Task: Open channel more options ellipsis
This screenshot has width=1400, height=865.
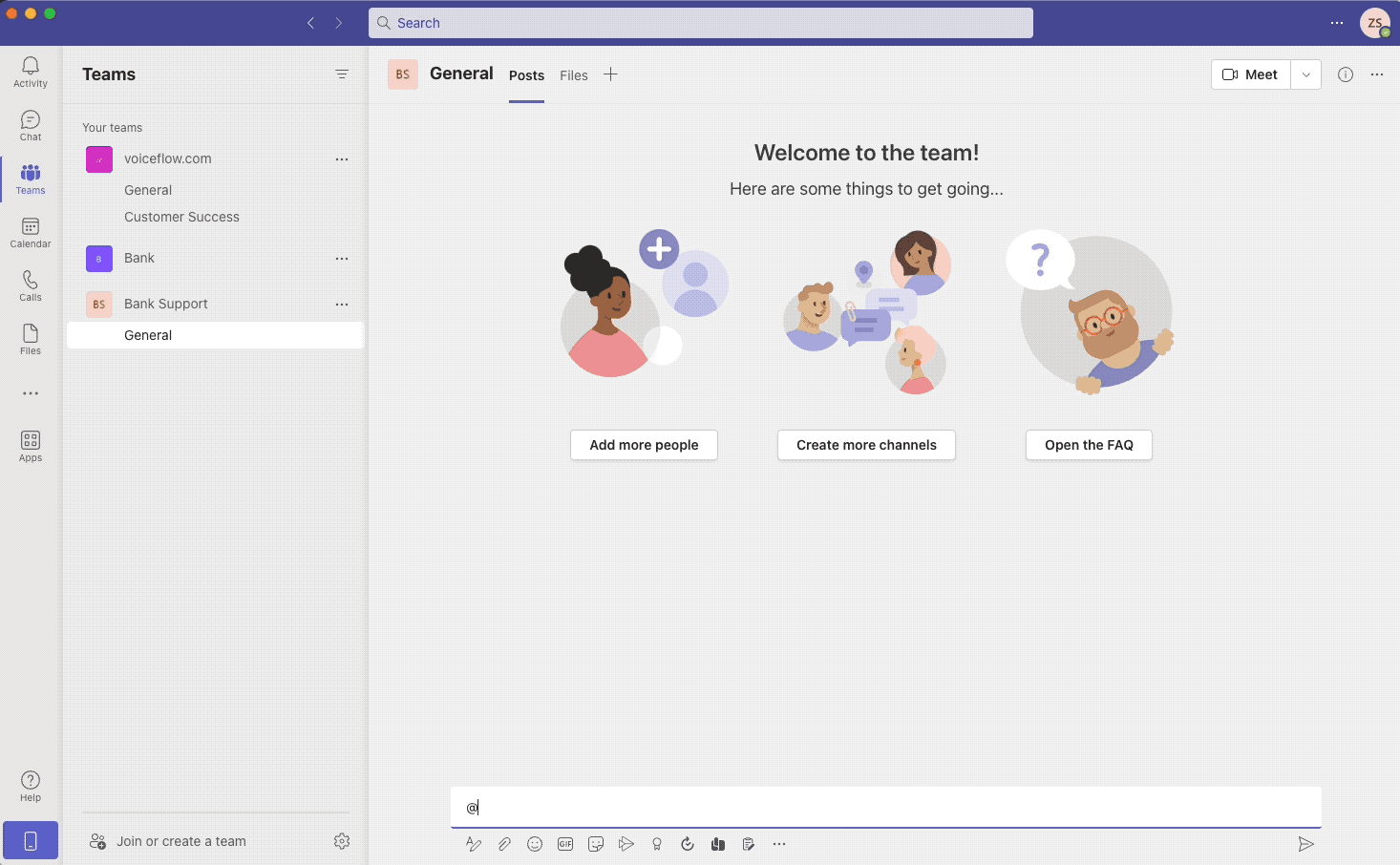Action: (x=1377, y=74)
